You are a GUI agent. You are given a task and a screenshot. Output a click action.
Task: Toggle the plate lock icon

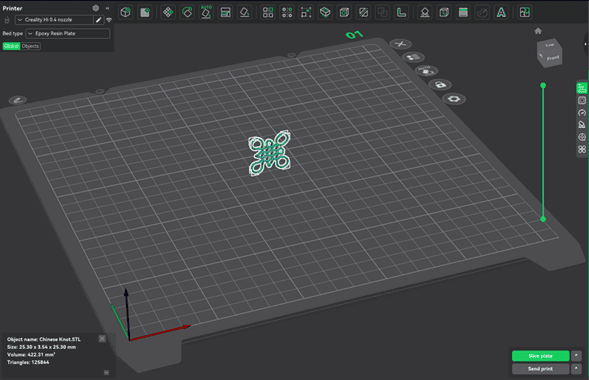(x=440, y=84)
